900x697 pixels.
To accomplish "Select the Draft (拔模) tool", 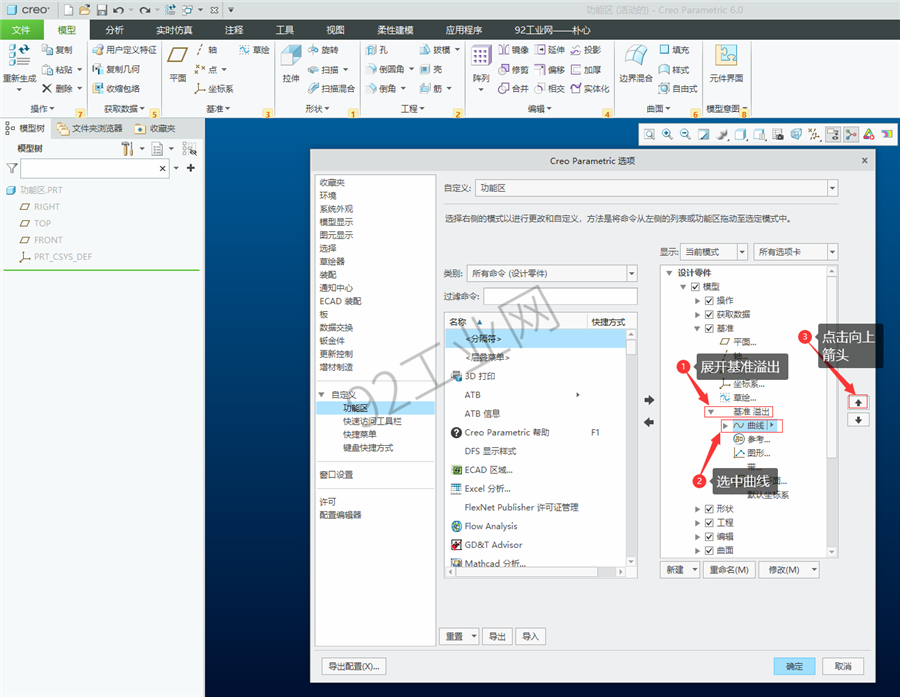I will tap(435, 50).
